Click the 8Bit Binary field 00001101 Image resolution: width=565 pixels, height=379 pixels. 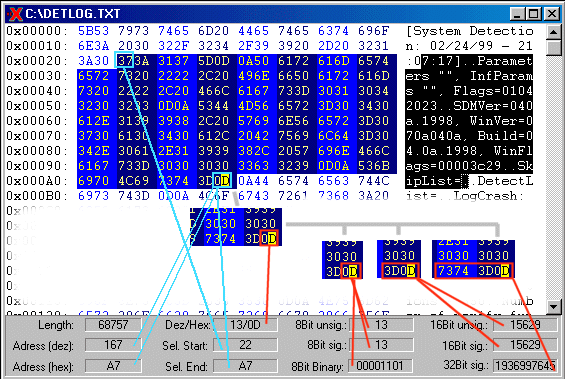(380, 366)
